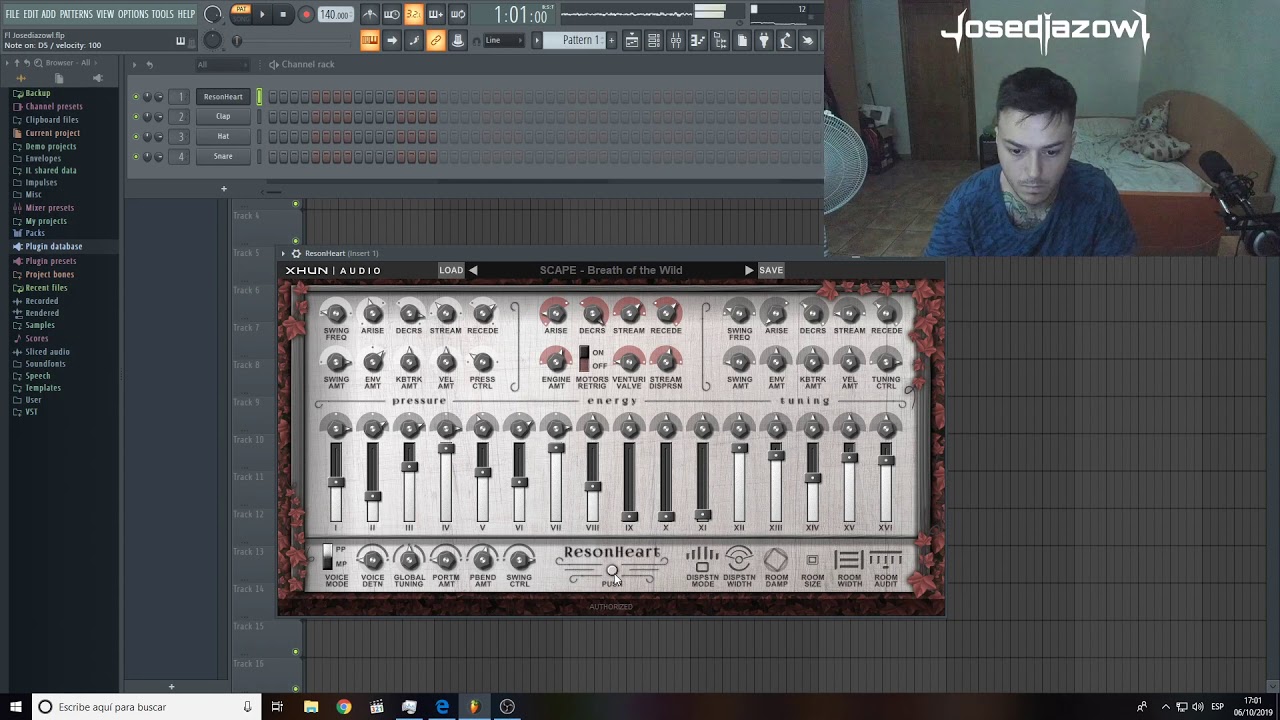Toggle PAT/SONG mode switch

click(240, 13)
